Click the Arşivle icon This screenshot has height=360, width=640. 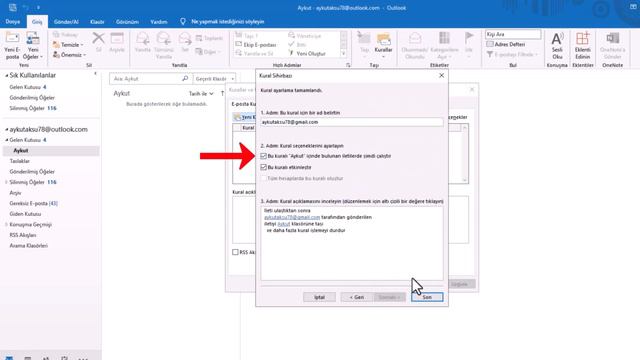point(117,39)
